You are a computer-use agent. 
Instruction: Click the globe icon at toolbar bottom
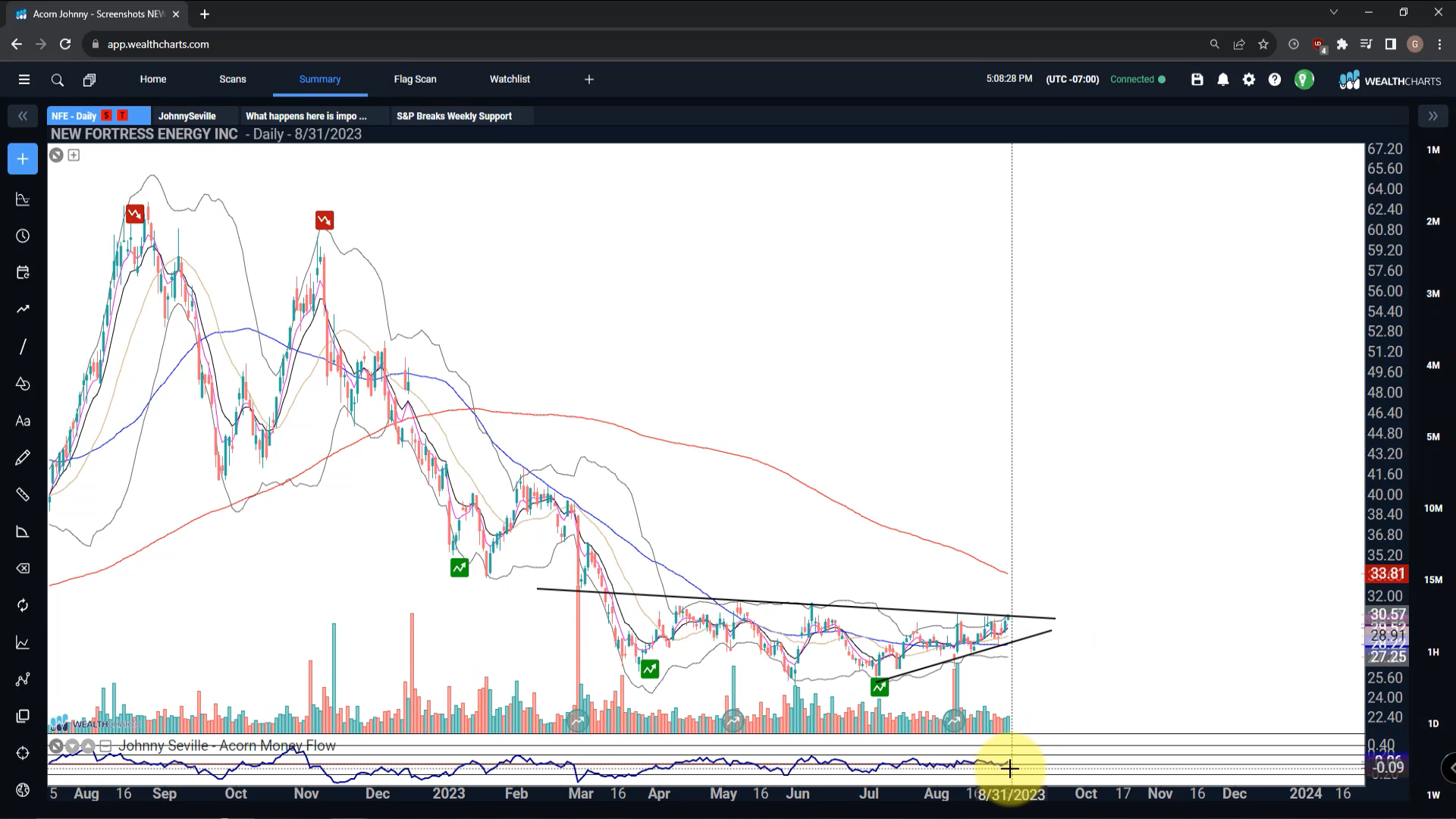coord(23,790)
